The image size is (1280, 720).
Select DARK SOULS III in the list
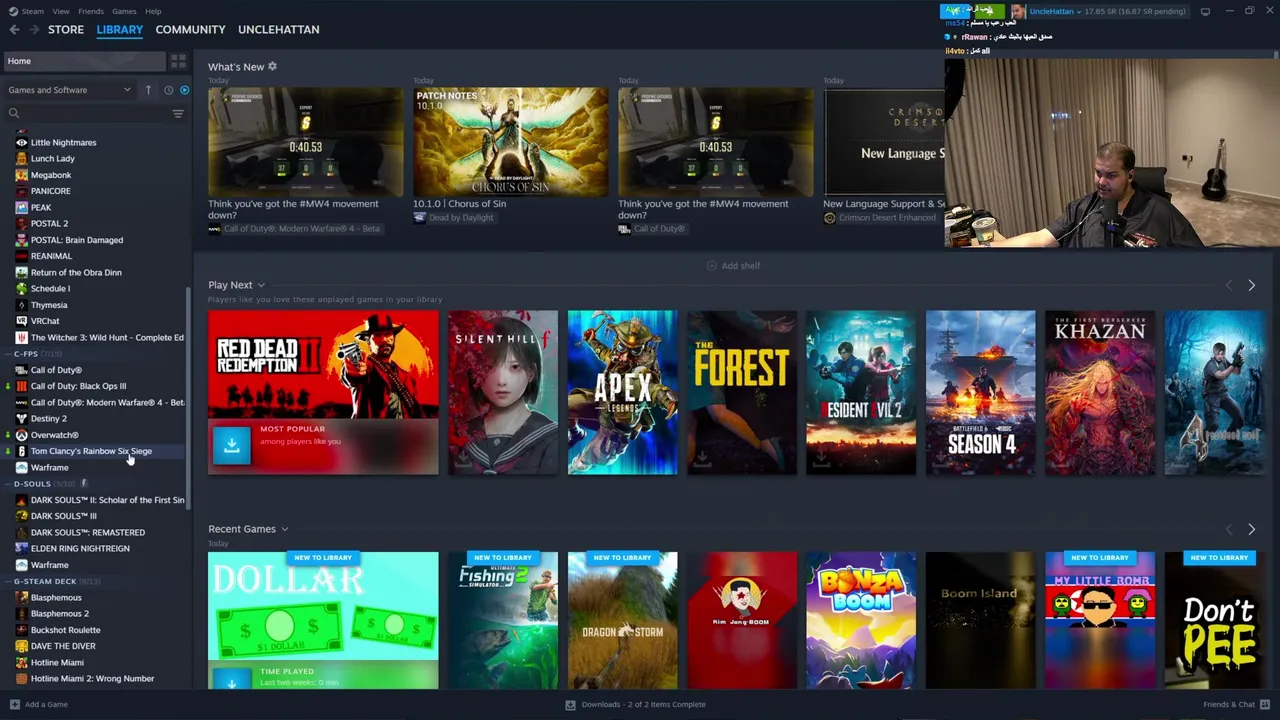coord(64,516)
